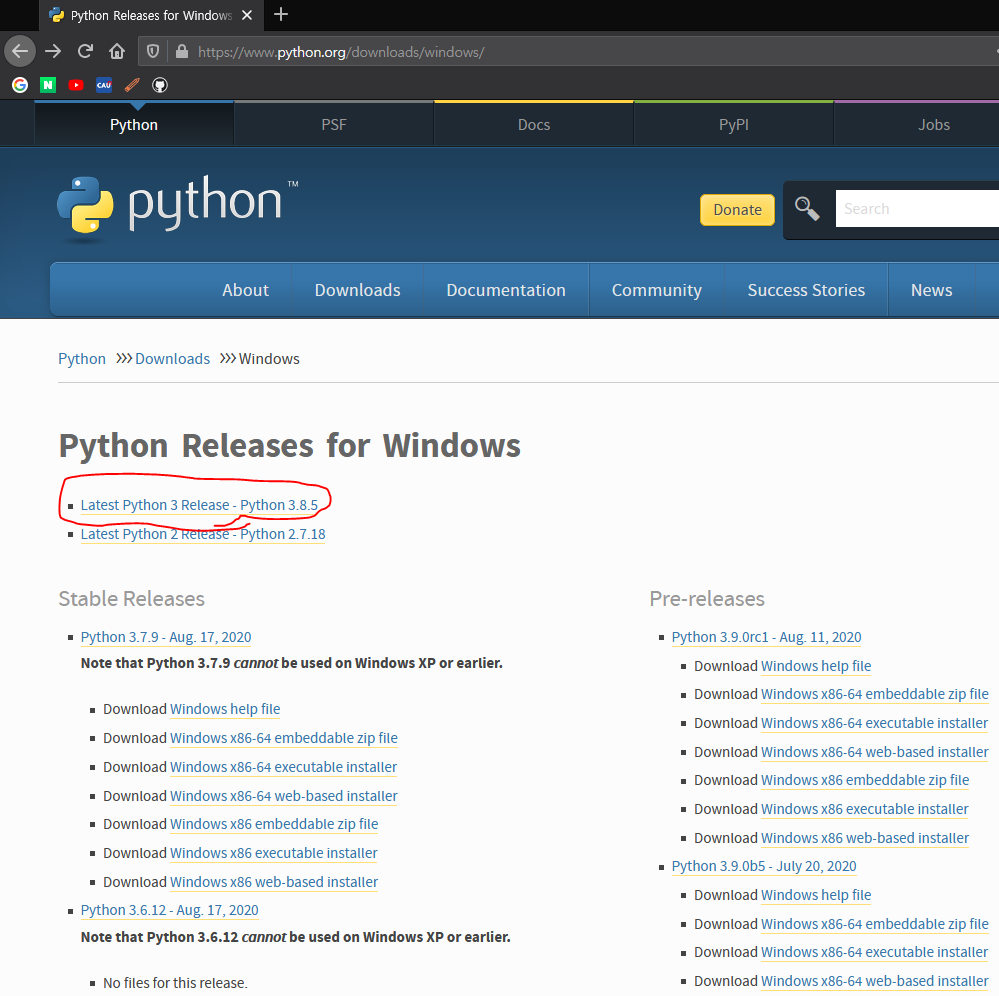Download 3.9.0rc1 Windows x86 executable installer
This screenshot has width=999, height=996.
[865, 809]
